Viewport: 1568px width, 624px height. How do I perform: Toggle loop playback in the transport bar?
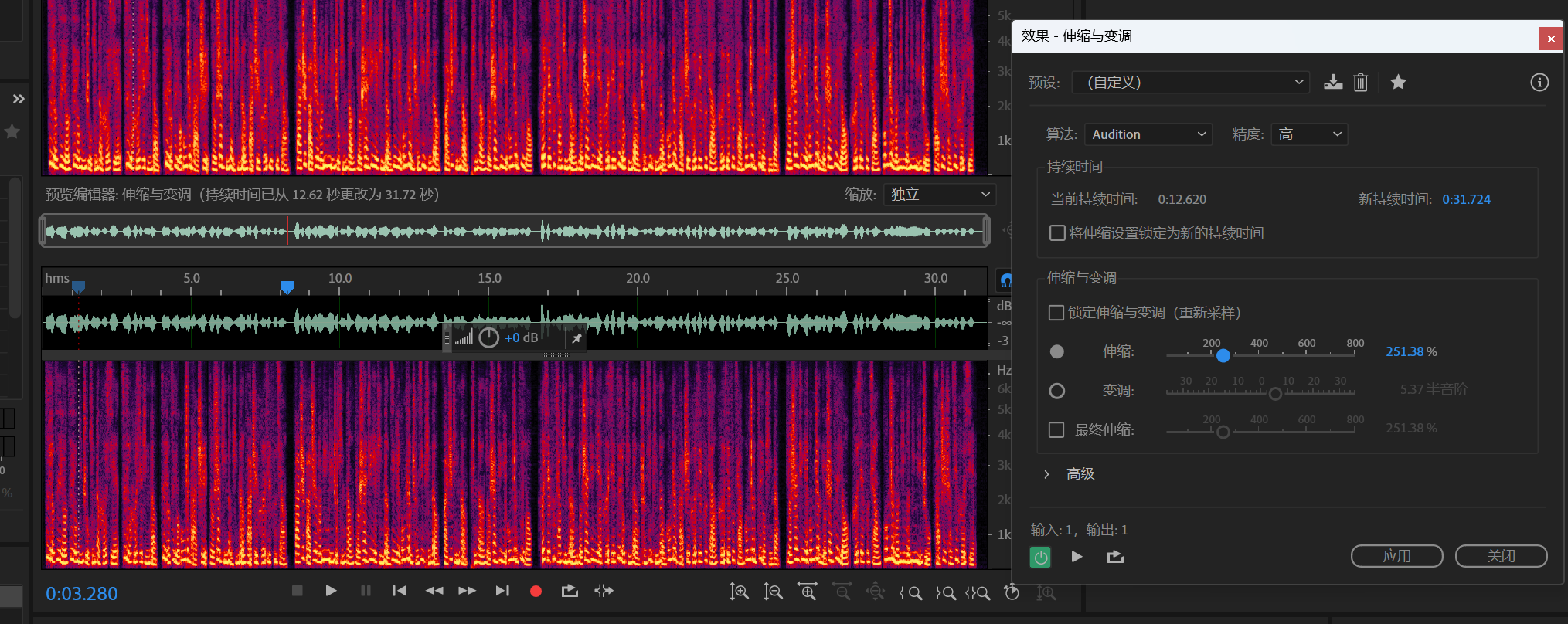click(x=570, y=591)
